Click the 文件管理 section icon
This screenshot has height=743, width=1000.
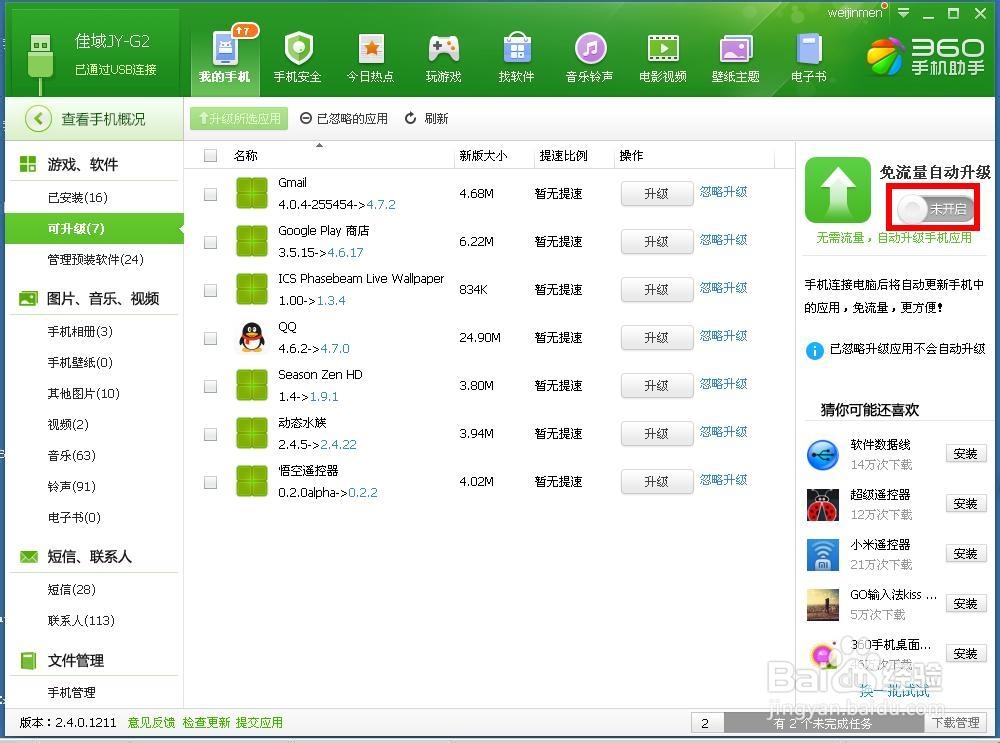29,660
